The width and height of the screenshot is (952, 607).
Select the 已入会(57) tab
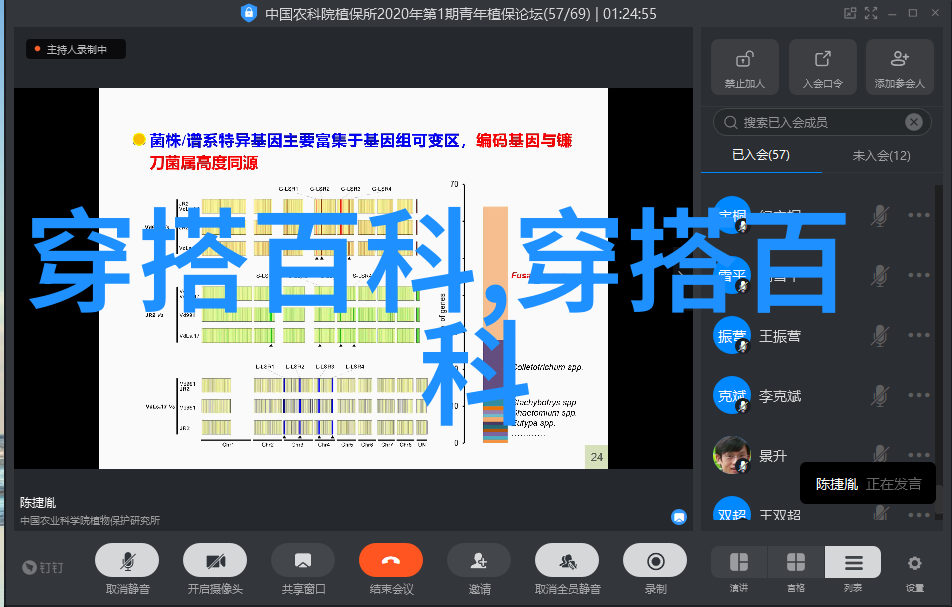tap(760, 155)
